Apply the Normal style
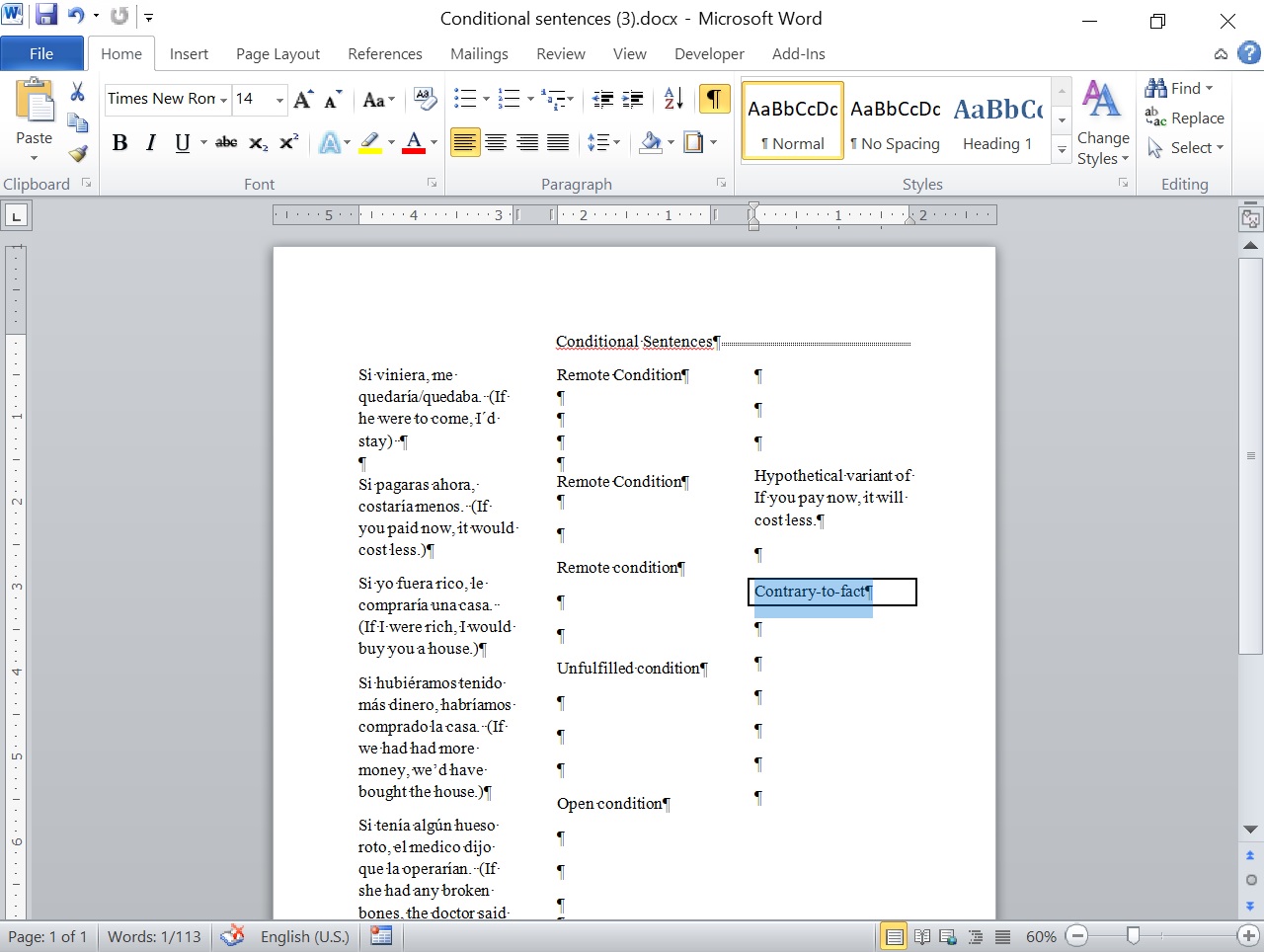 (x=792, y=120)
